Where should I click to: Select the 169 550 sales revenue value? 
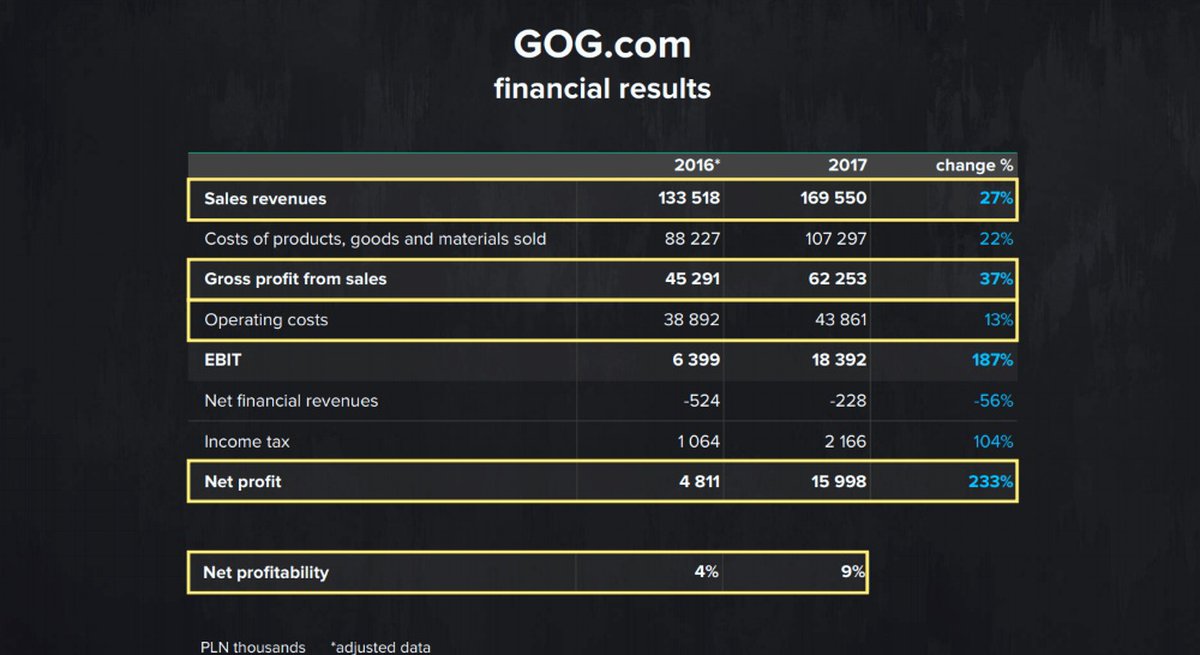tap(833, 199)
